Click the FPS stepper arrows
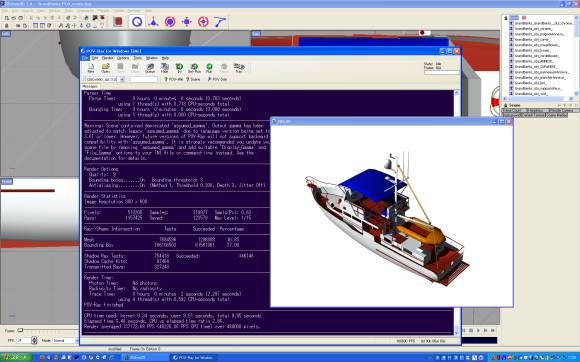The height and width of the screenshot is (362, 580). coord(34,340)
